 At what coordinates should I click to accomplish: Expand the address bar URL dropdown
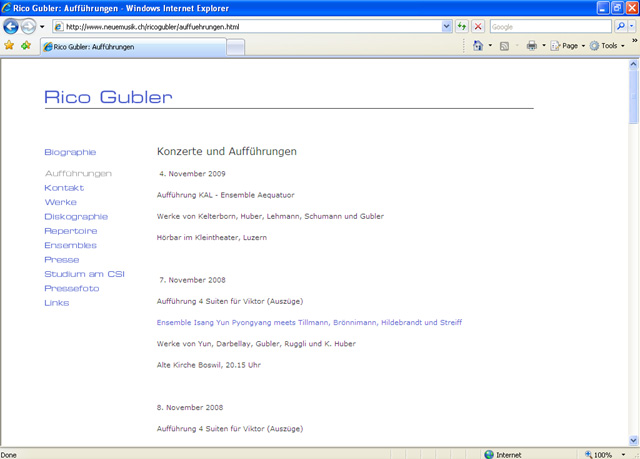(447, 27)
